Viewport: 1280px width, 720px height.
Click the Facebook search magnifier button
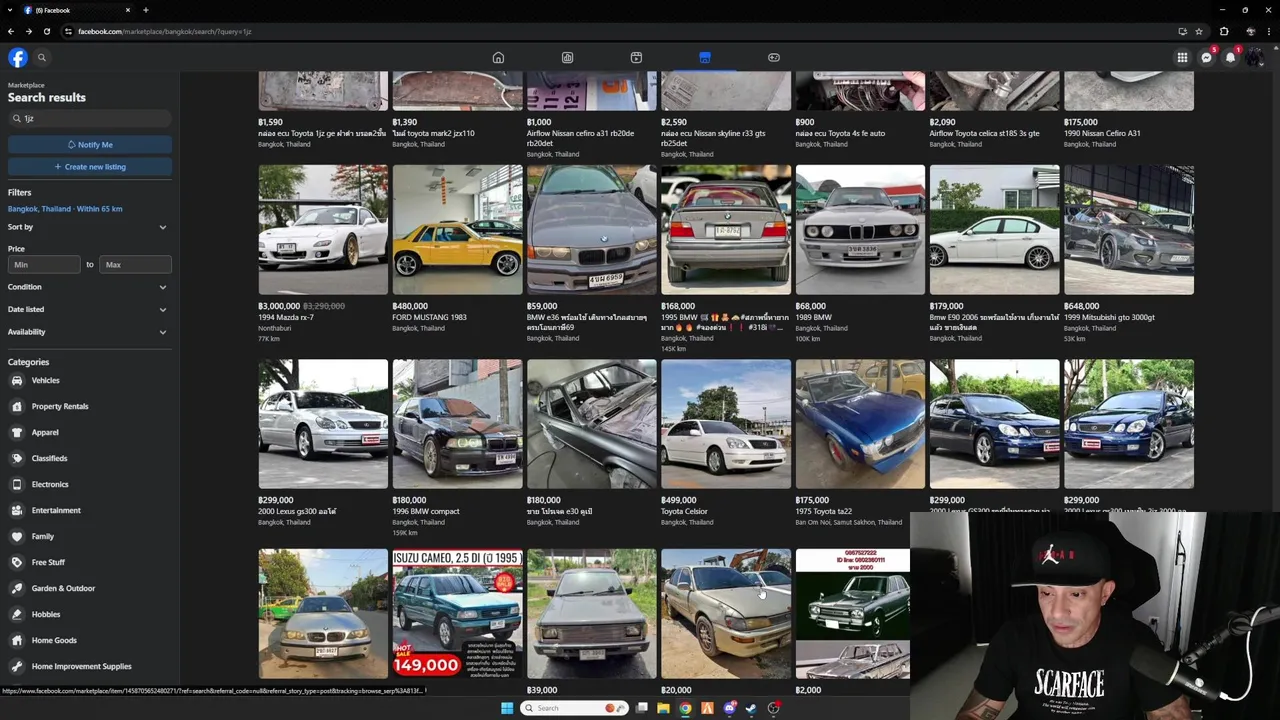pyautogui.click(x=42, y=57)
